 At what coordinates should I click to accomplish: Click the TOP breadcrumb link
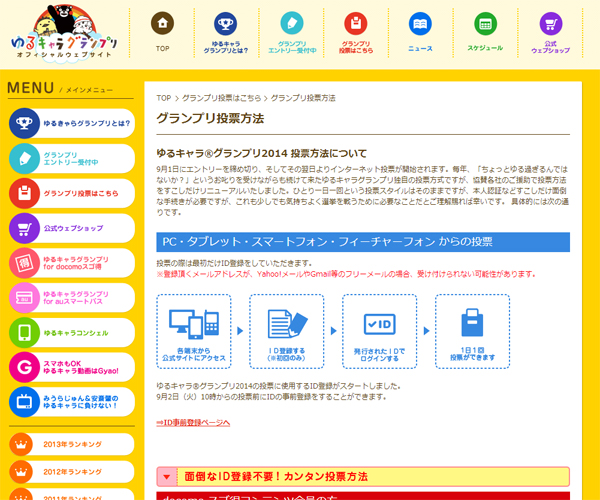pos(164,98)
